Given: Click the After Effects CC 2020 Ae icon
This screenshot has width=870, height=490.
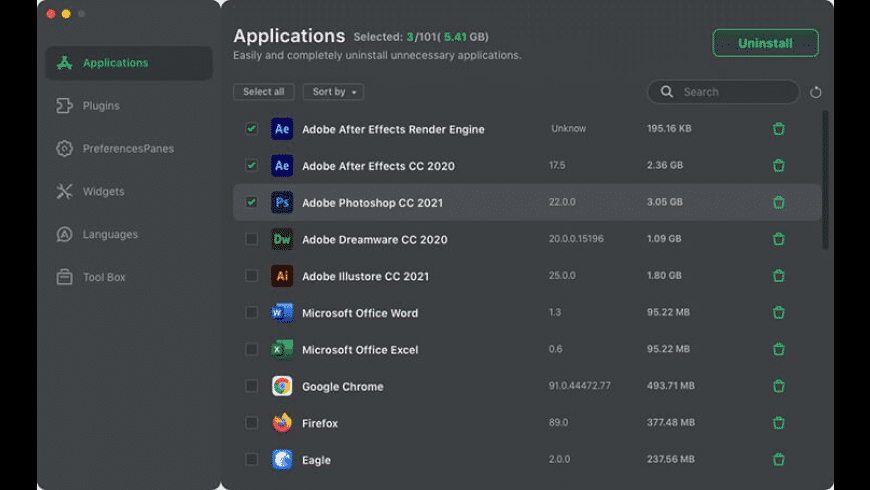Looking at the screenshot, I should 282,165.
